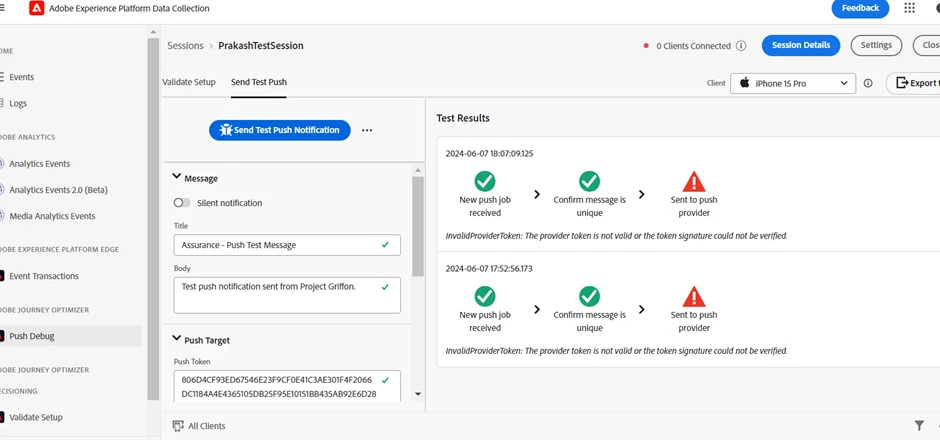Switch to the Validate Setup tab
Image resolution: width=940 pixels, height=440 pixels.
coord(189,82)
